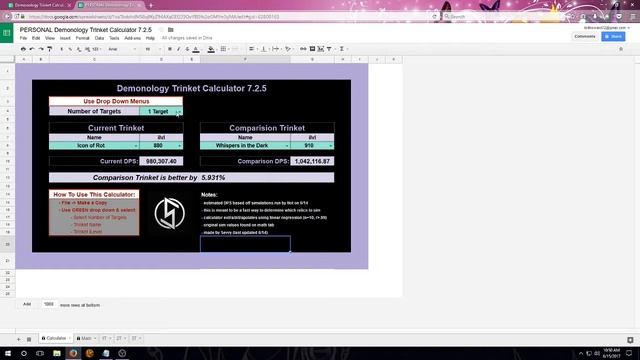
Task: Click the Add rows button
Action: (27, 304)
